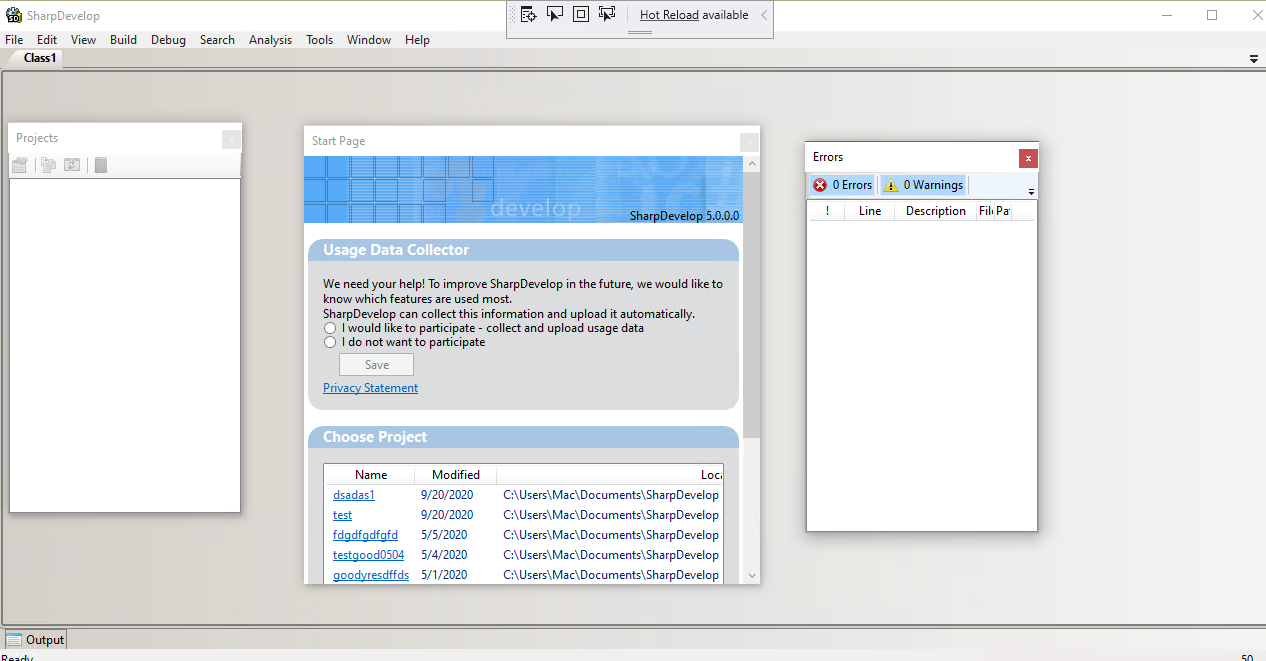Viewport: 1266px width, 661px height.
Task: Open the Hot Reload link
Action: tap(670, 15)
